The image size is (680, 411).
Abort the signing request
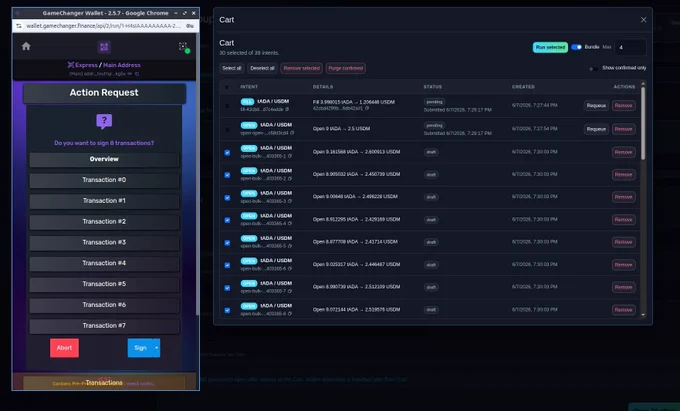point(64,348)
